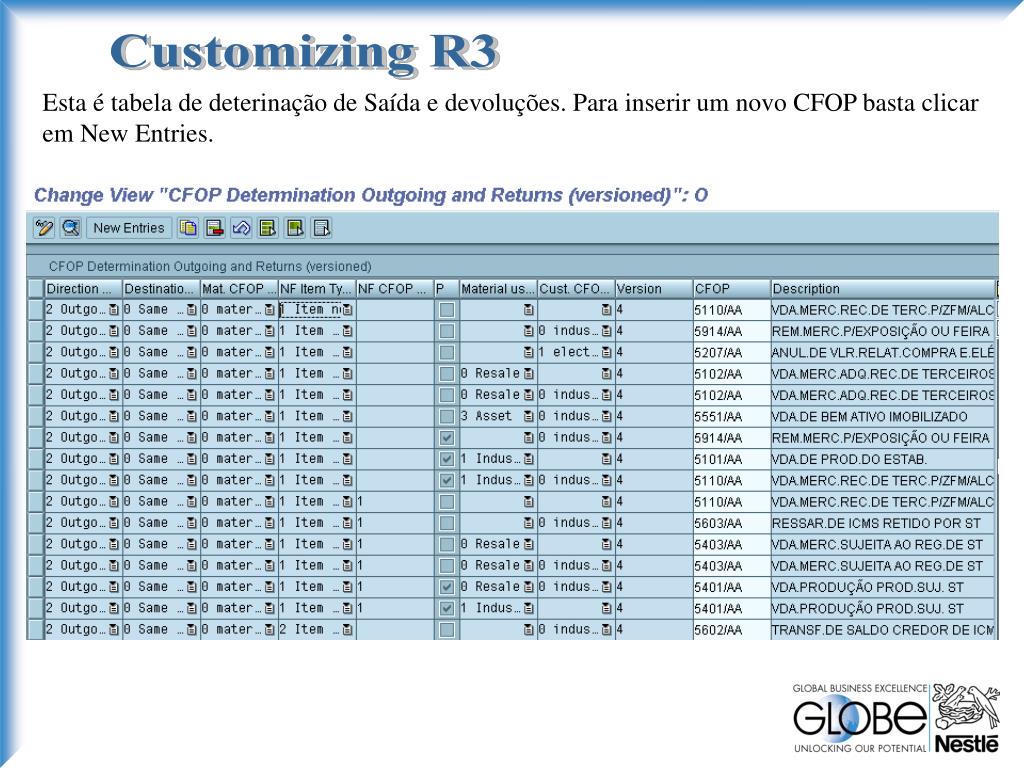This screenshot has height=768, width=1024.
Task: Untick P checkbox in 5101/AA row
Action: [447, 459]
